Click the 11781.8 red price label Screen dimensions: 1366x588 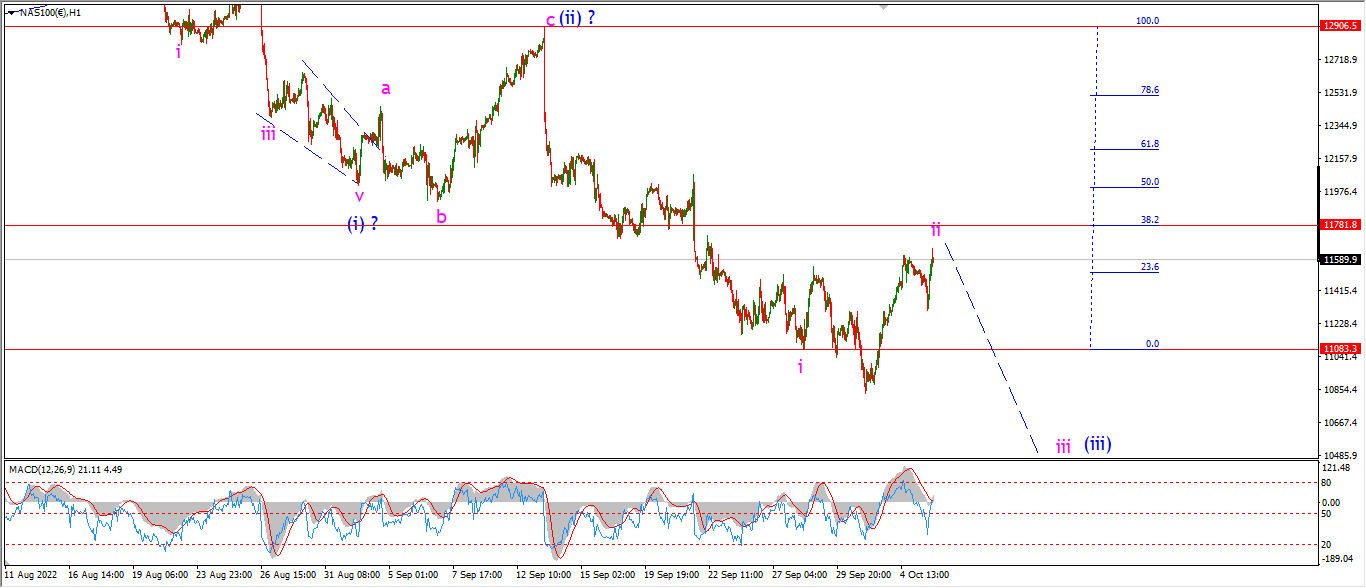pyautogui.click(x=1340, y=225)
